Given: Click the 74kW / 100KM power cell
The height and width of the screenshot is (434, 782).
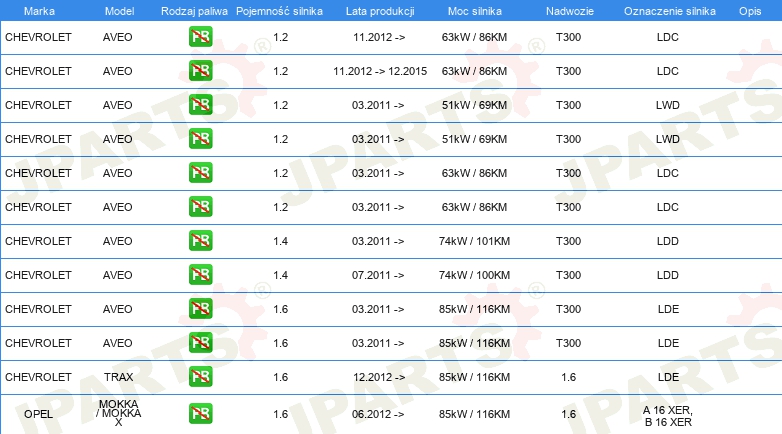Looking at the screenshot, I should tap(474, 275).
